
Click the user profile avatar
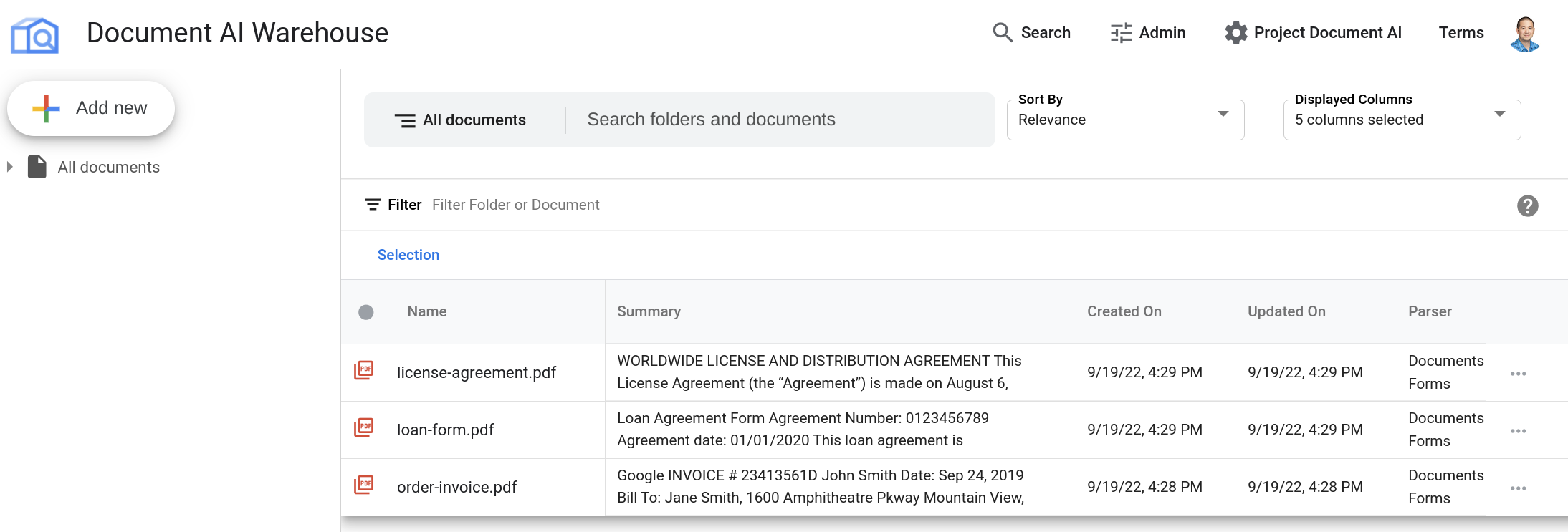click(1524, 34)
